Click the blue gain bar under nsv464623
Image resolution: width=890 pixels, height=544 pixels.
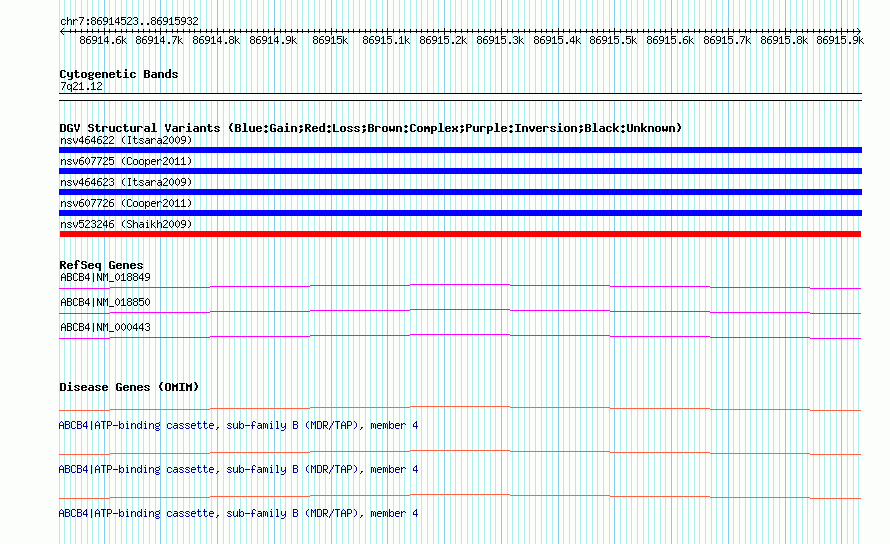point(460,192)
